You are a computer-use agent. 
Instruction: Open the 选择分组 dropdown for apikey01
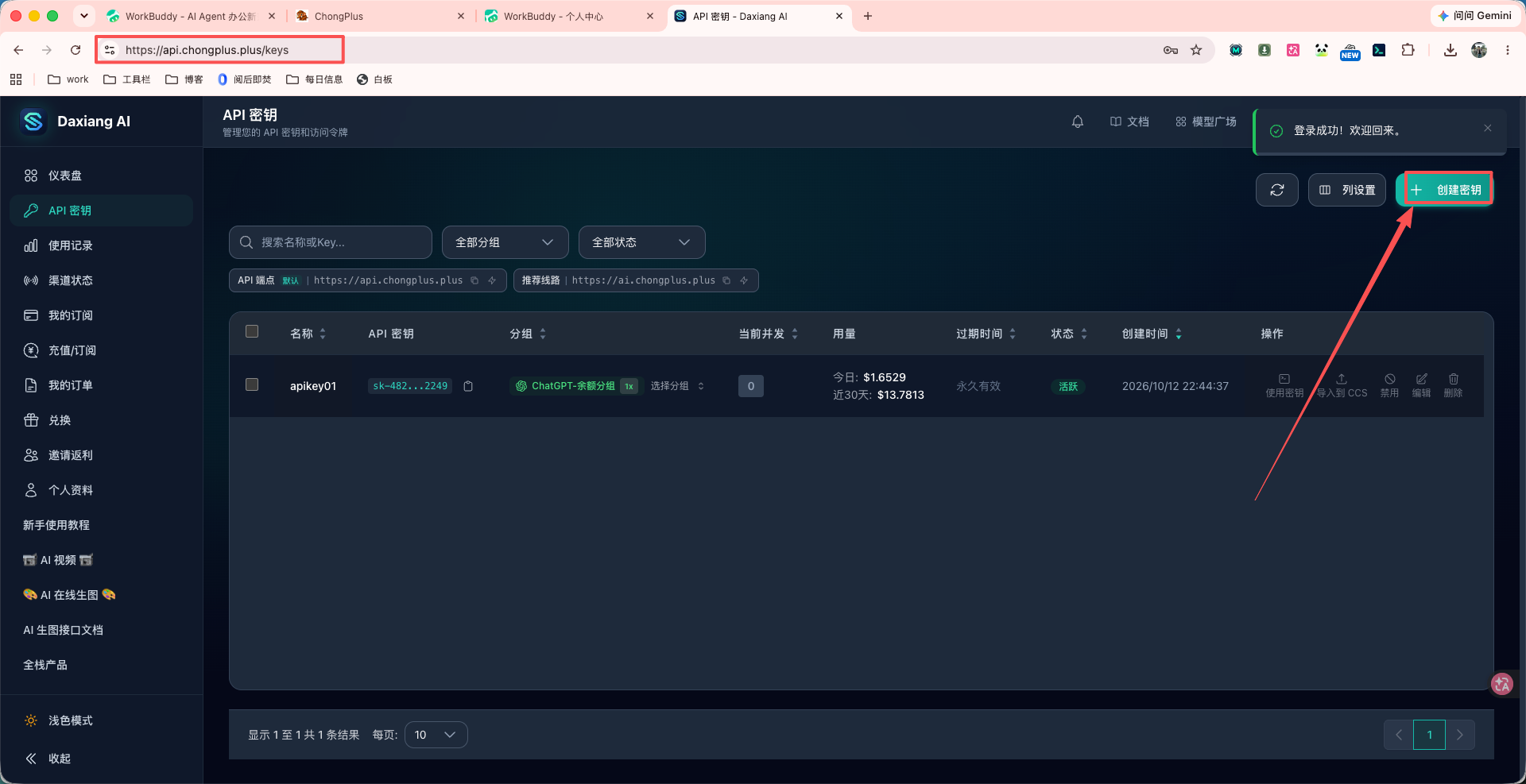tap(677, 386)
